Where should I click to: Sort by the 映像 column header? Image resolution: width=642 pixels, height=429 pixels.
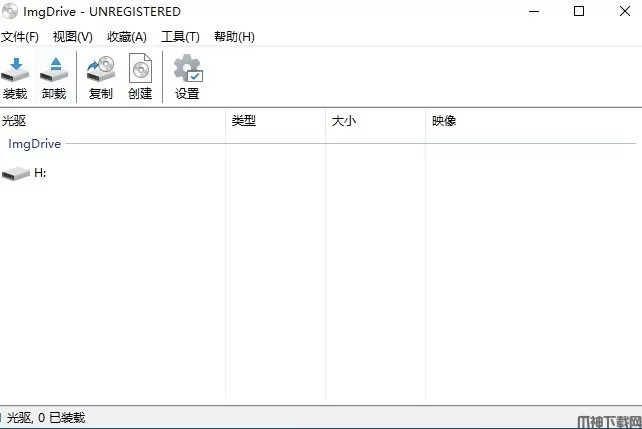pos(533,121)
